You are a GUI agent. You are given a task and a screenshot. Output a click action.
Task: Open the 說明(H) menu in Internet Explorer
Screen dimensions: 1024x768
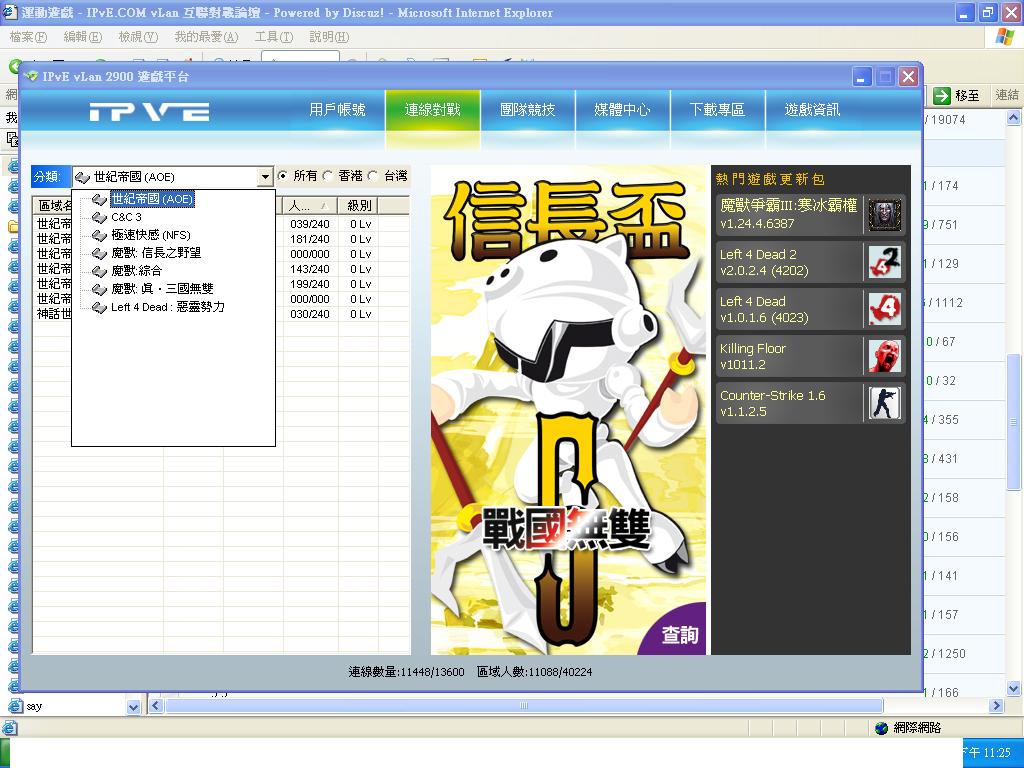(x=329, y=37)
